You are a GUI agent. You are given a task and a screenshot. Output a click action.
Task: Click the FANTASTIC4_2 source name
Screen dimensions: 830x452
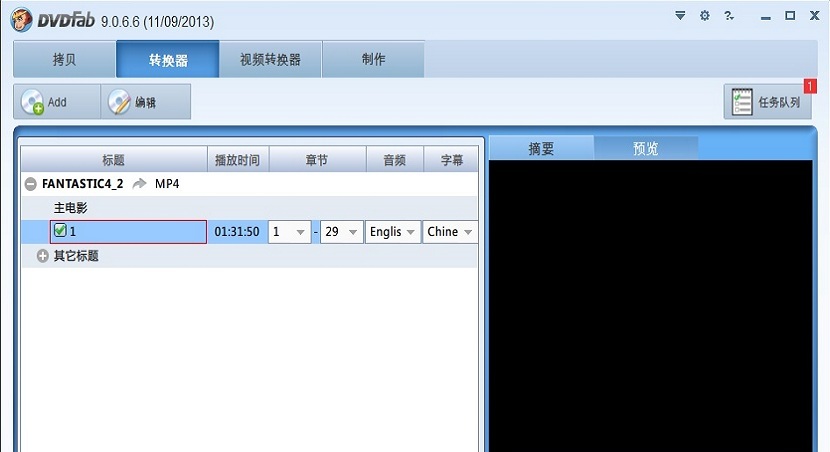[83, 184]
